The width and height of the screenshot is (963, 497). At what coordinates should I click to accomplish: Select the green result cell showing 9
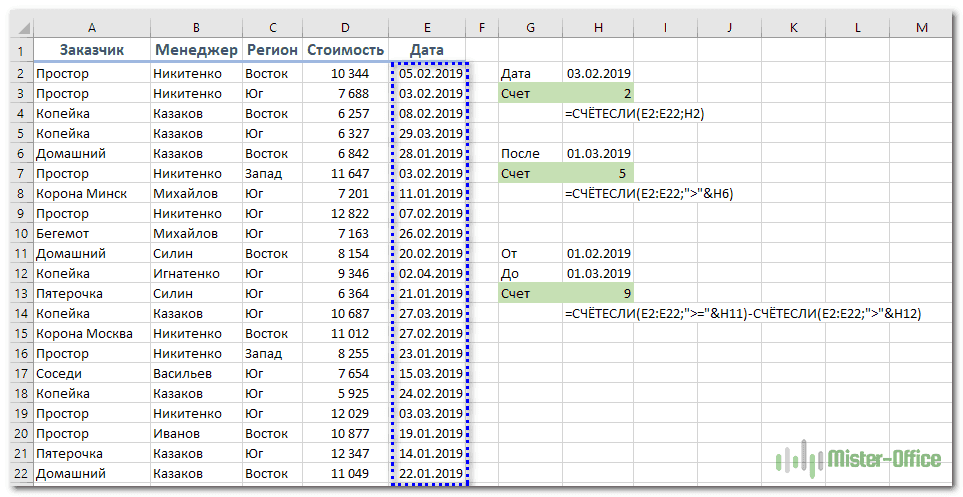click(597, 293)
